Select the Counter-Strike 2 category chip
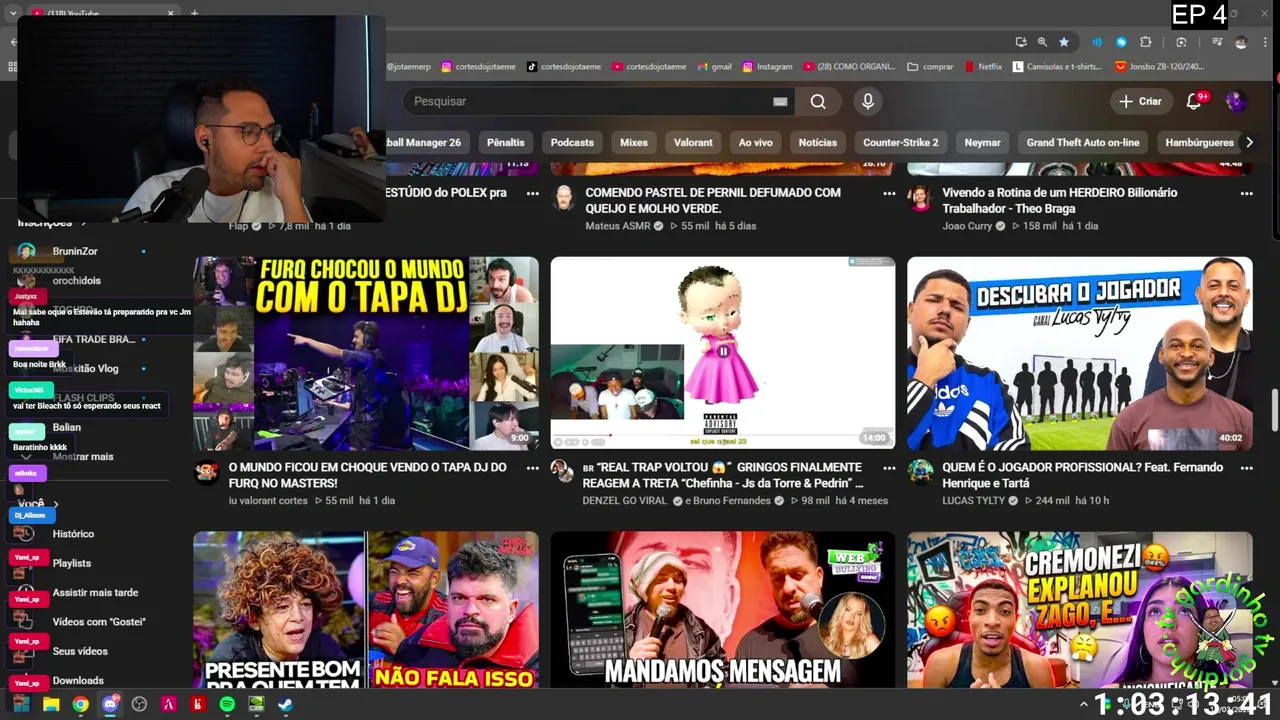The image size is (1280, 720). pos(900,142)
